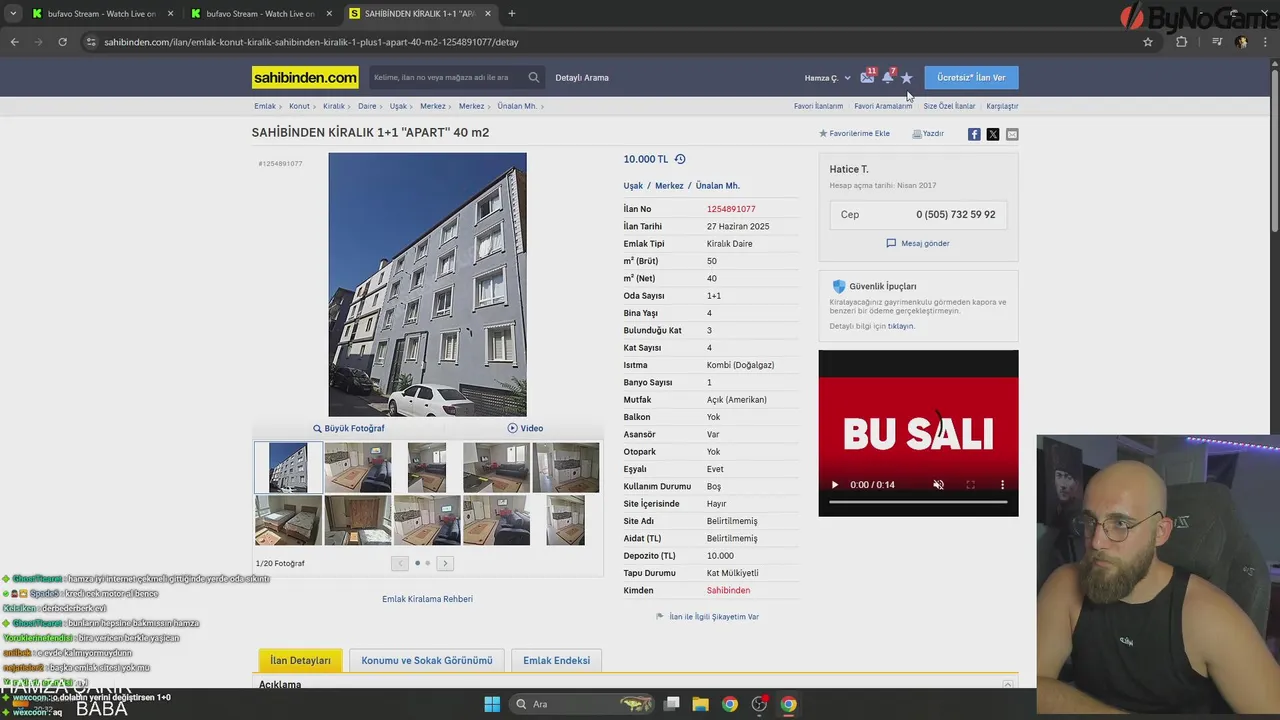This screenshot has width=1280, height=720.
Task: Click Task View icon on taskbar
Action: (672, 704)
